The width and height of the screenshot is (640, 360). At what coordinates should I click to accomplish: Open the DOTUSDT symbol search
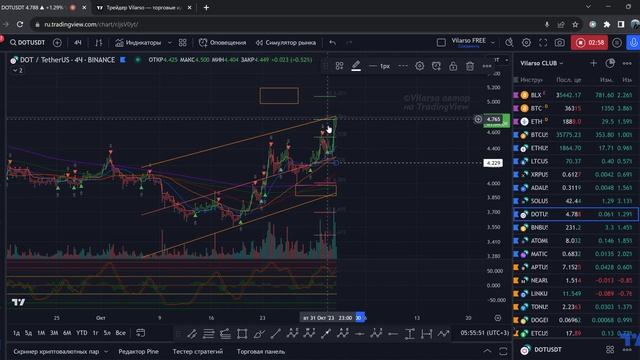pyautogui.click(x=28, y=42)
